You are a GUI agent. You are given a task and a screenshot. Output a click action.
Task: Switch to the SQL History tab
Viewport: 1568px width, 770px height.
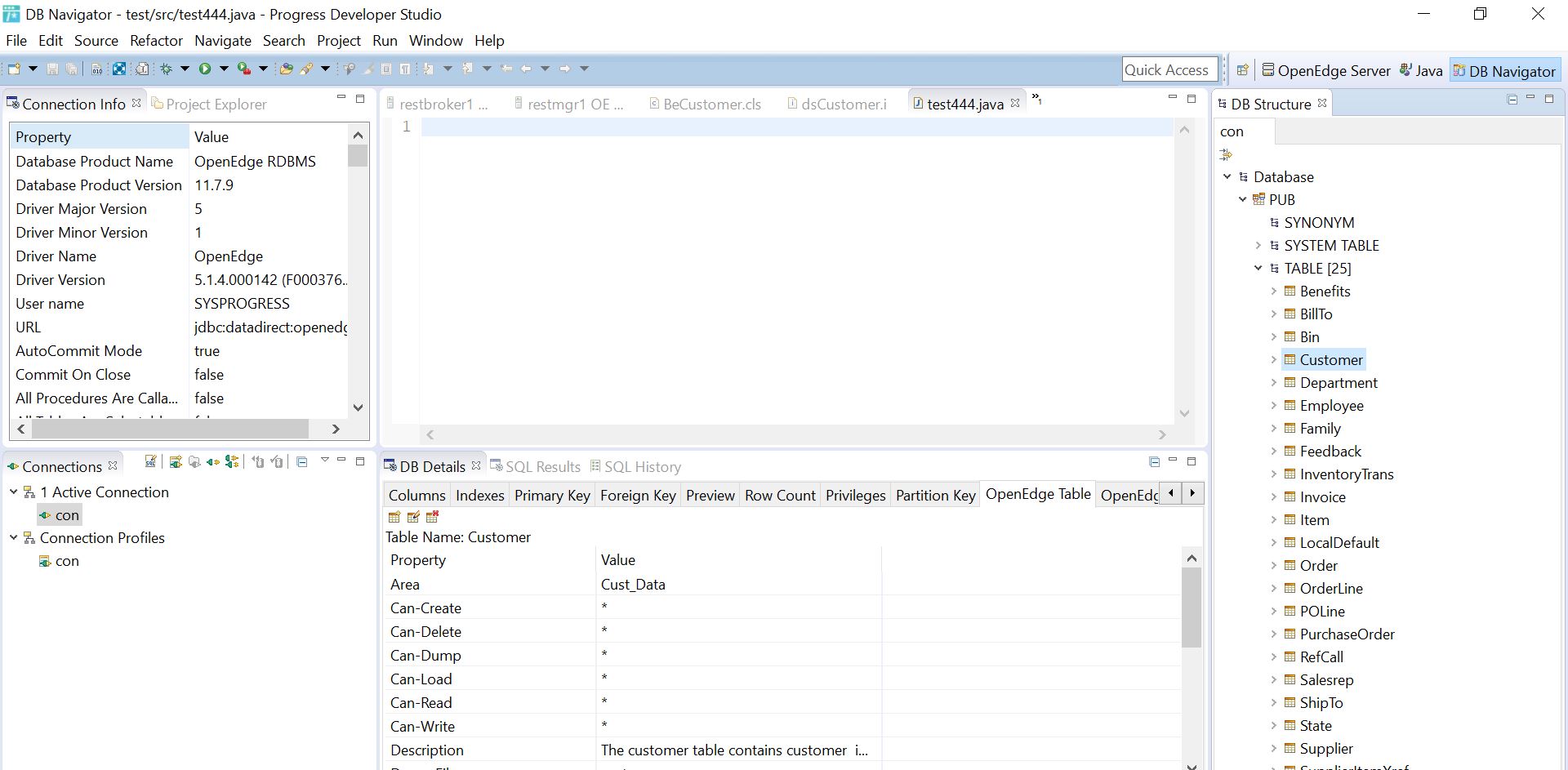point(644,466)
